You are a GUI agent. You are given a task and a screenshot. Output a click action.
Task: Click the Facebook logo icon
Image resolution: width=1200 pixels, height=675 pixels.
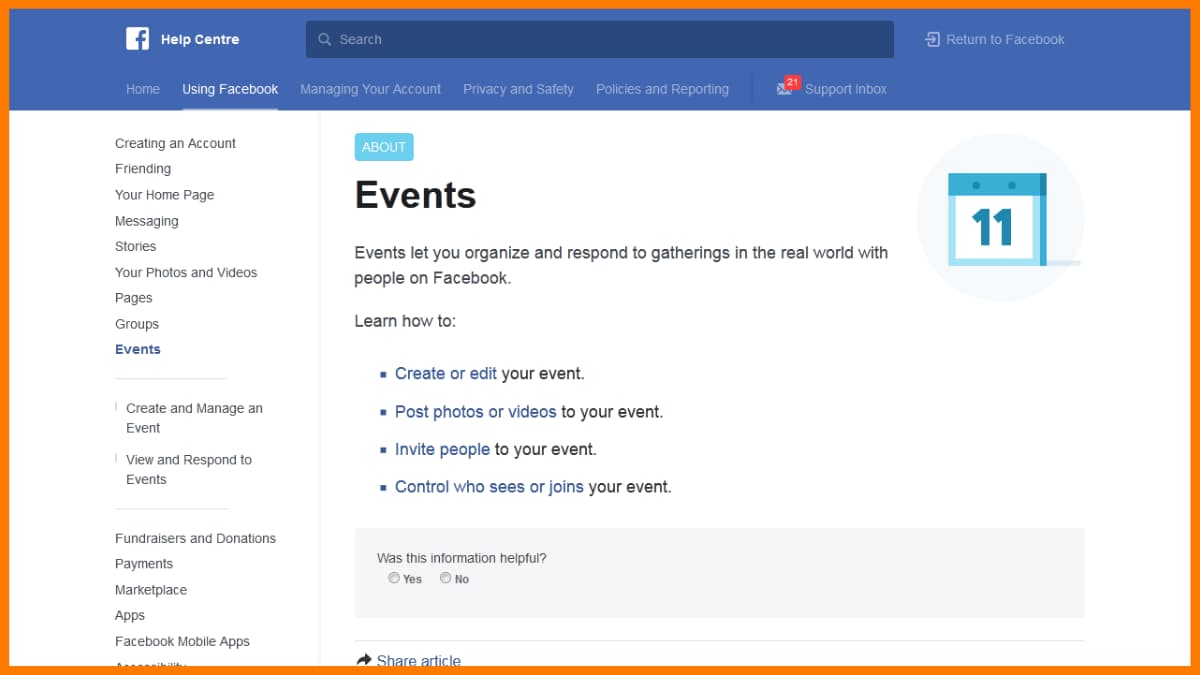[137, 38]
